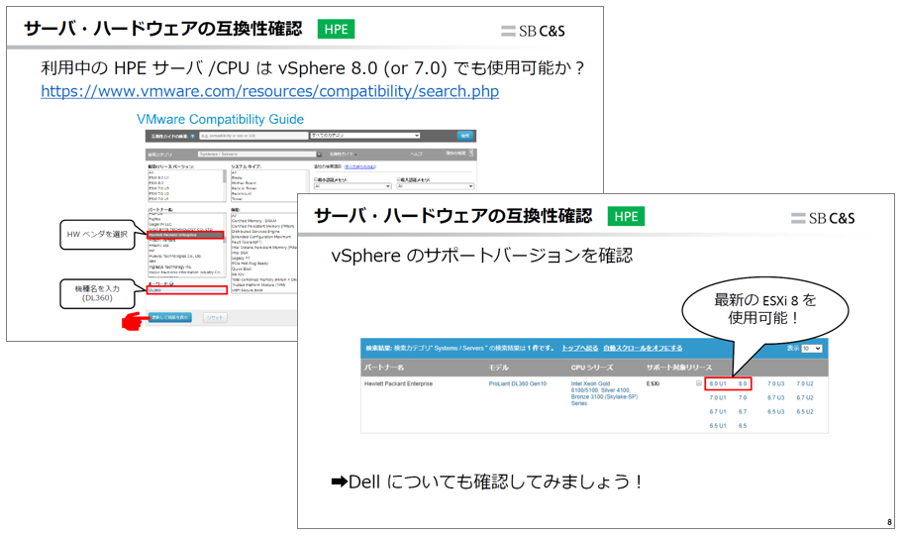Image resolution: width=906 pixels, height=536 pixels.
Task: Click the Hewlett Packard Enterprise result cell
Action: coord(398,384)
